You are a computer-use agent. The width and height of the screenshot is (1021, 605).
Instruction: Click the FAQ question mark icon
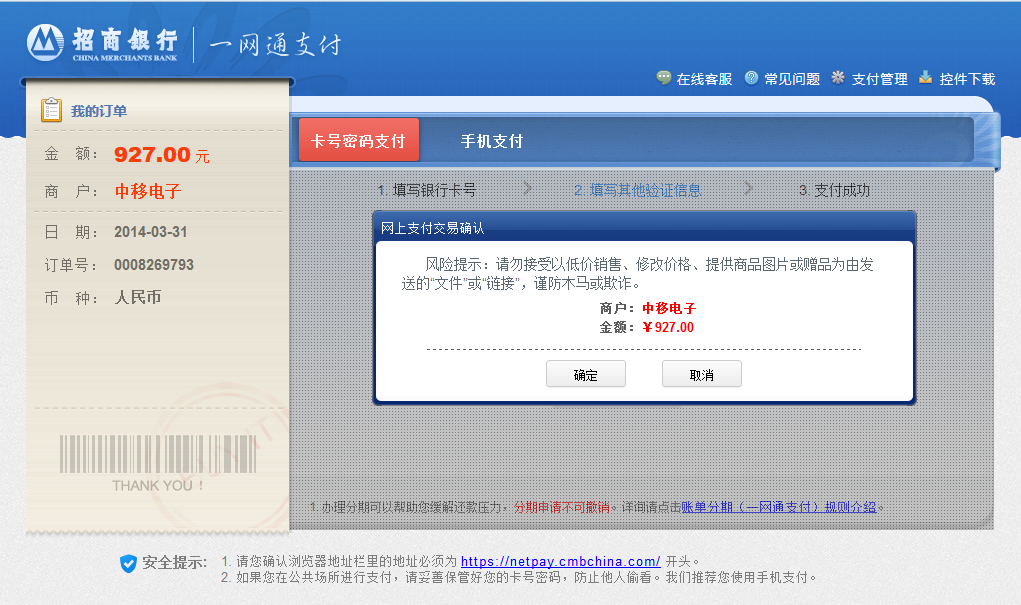click(x=751, y=78)
